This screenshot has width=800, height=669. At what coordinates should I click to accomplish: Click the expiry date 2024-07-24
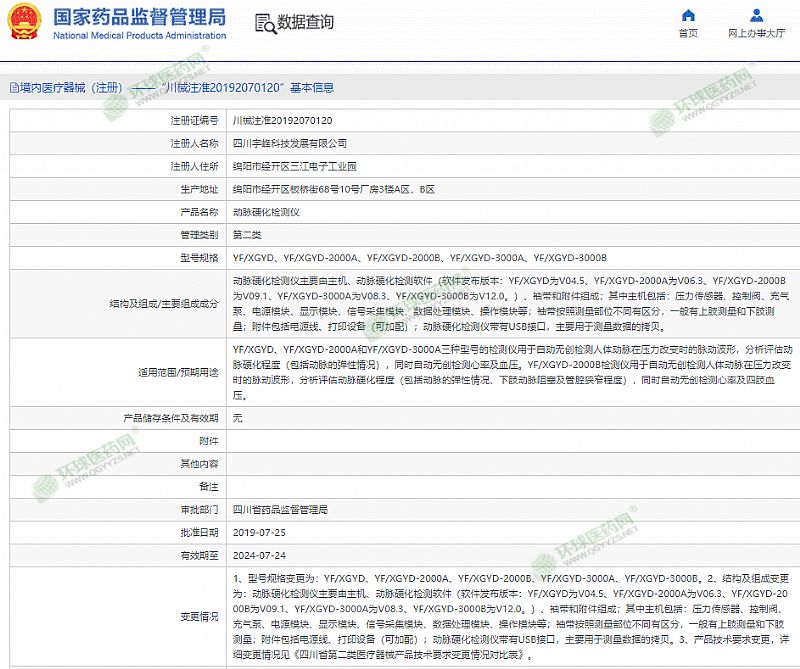[x=259, y=555]
